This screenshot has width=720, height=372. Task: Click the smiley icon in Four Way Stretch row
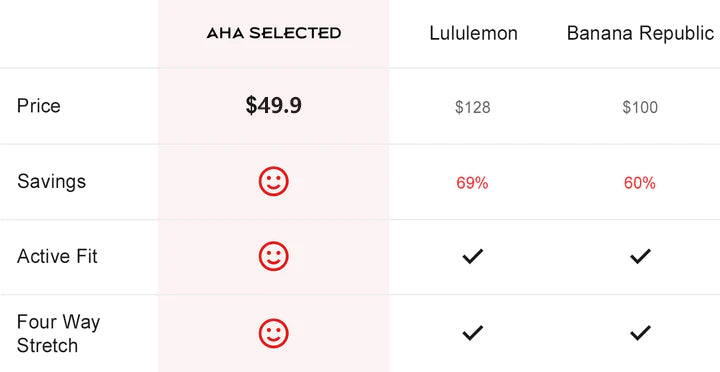(x=274, y=333)
